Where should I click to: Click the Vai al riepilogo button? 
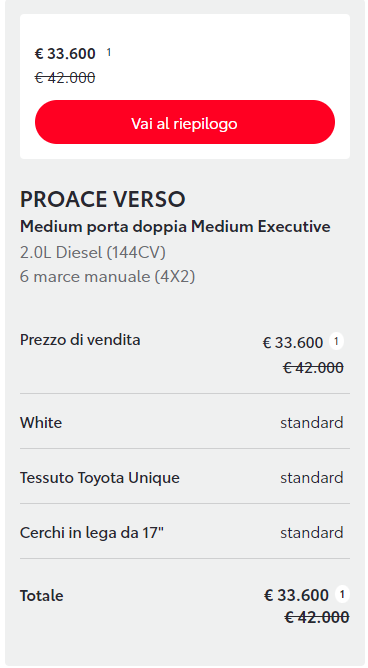[185, 122]
